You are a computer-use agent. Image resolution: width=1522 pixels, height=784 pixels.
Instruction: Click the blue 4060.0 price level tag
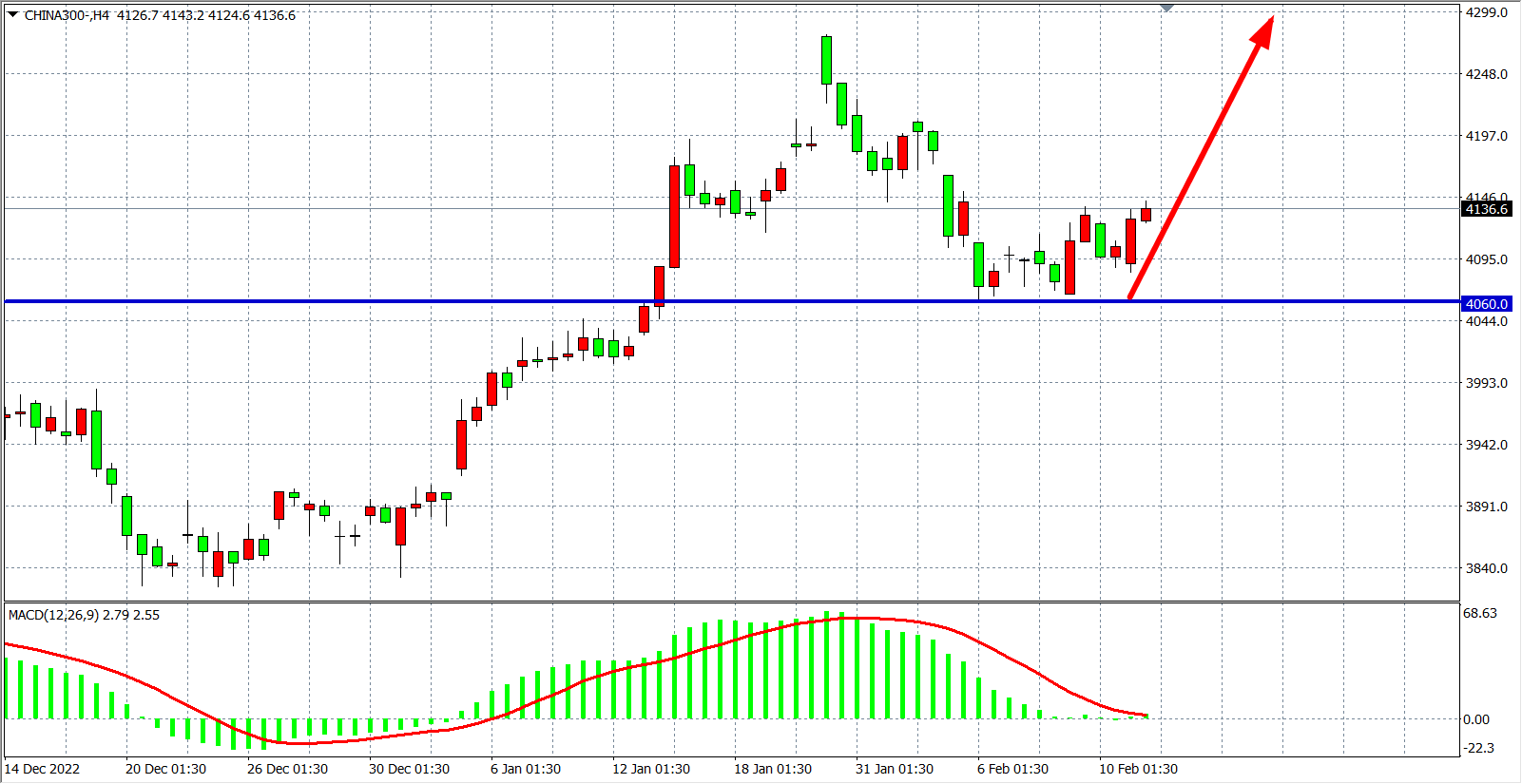pos(1486,304)
